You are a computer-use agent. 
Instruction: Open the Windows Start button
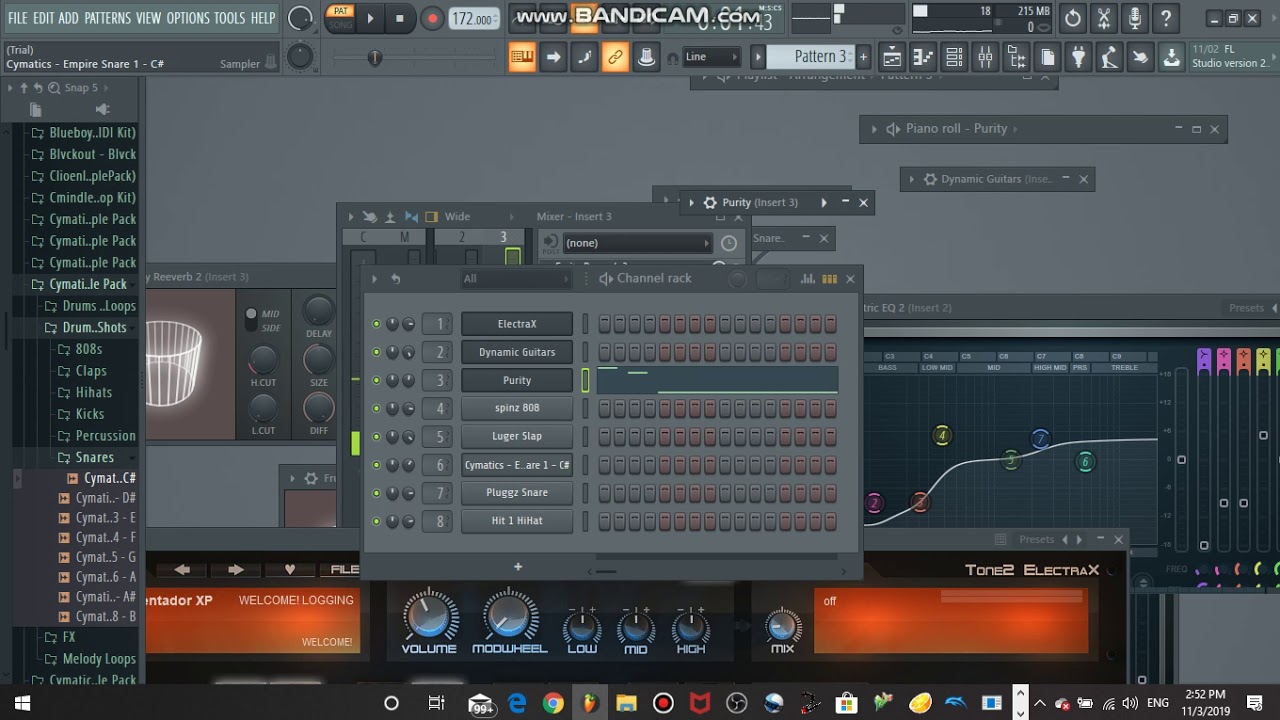[22, 704]
